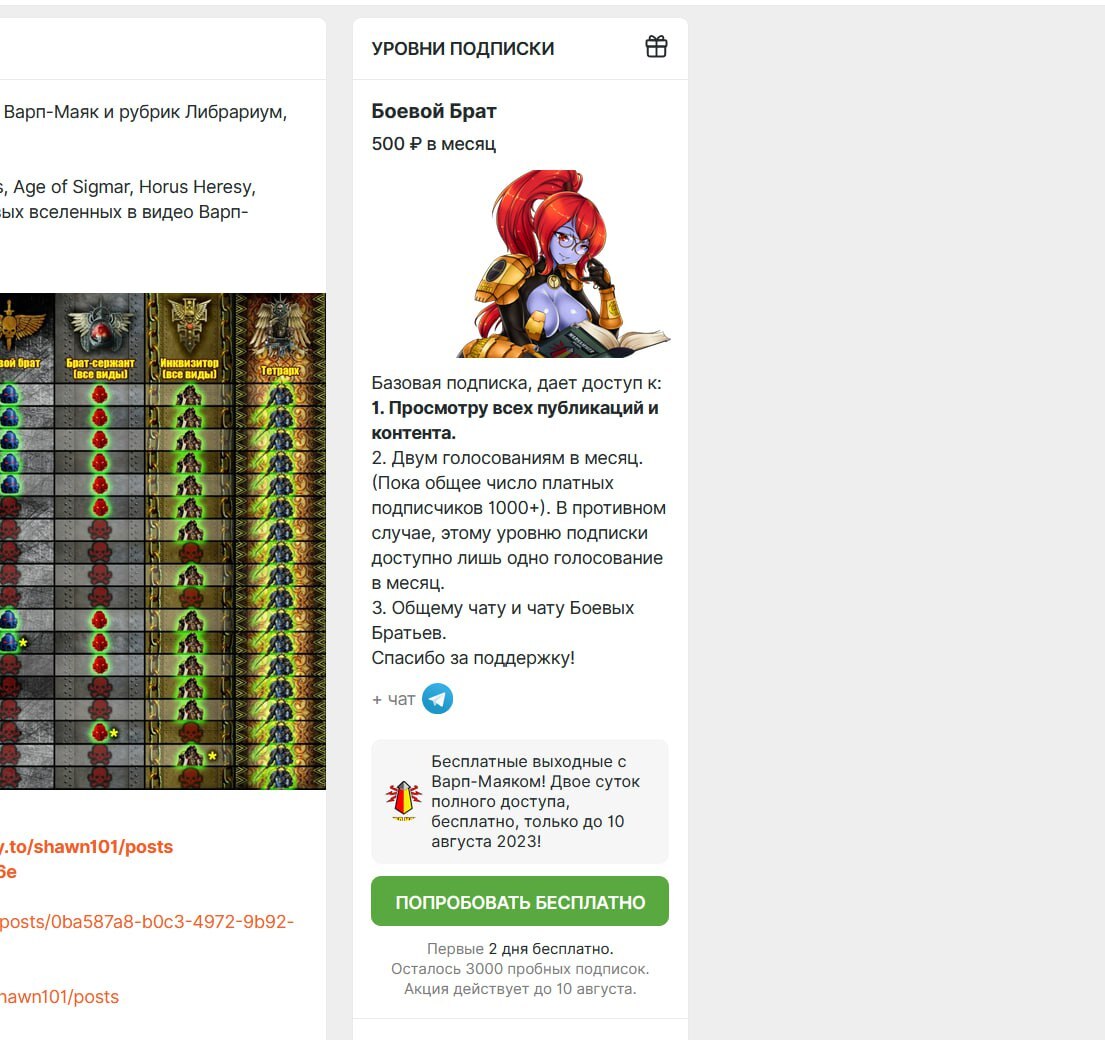
Task: Click the Warp-Mayak beacon promo icon
Action: pos(403,801)
